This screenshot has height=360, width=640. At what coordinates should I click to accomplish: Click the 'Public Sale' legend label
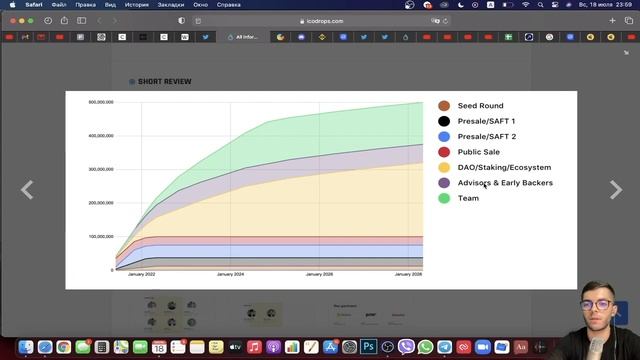(478, 152)
